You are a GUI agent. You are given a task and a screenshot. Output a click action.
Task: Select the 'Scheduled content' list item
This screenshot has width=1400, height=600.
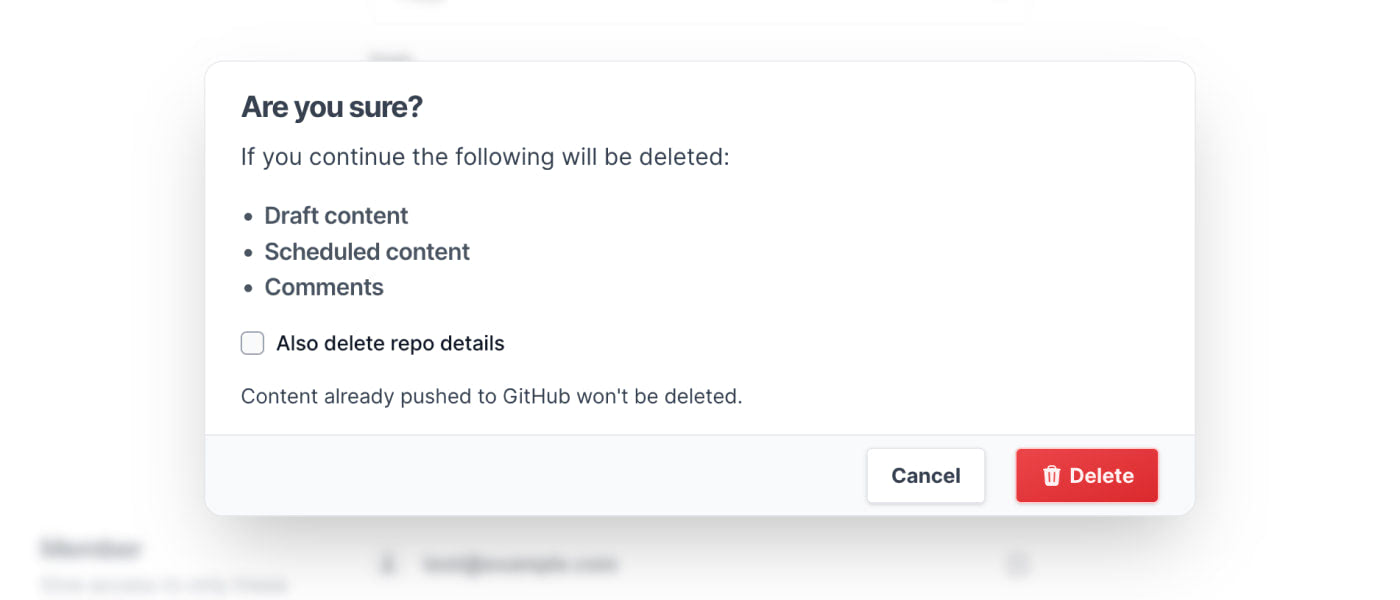[x=367, y=252]
